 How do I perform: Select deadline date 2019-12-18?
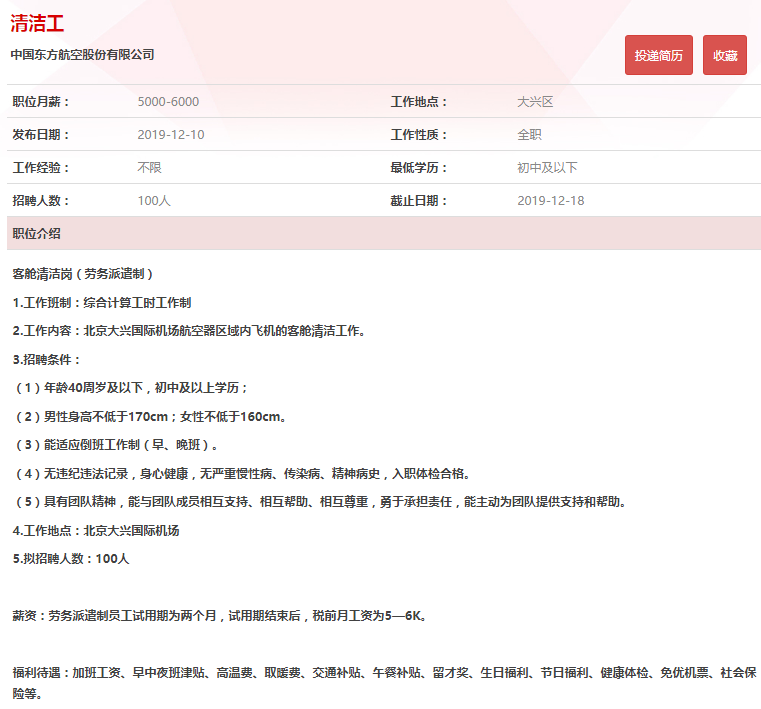[x=551, y=200]
